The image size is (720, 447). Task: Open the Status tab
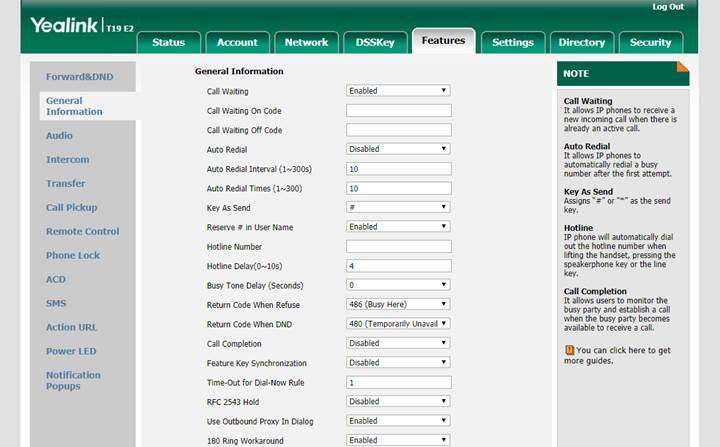(x=168, y=42)
